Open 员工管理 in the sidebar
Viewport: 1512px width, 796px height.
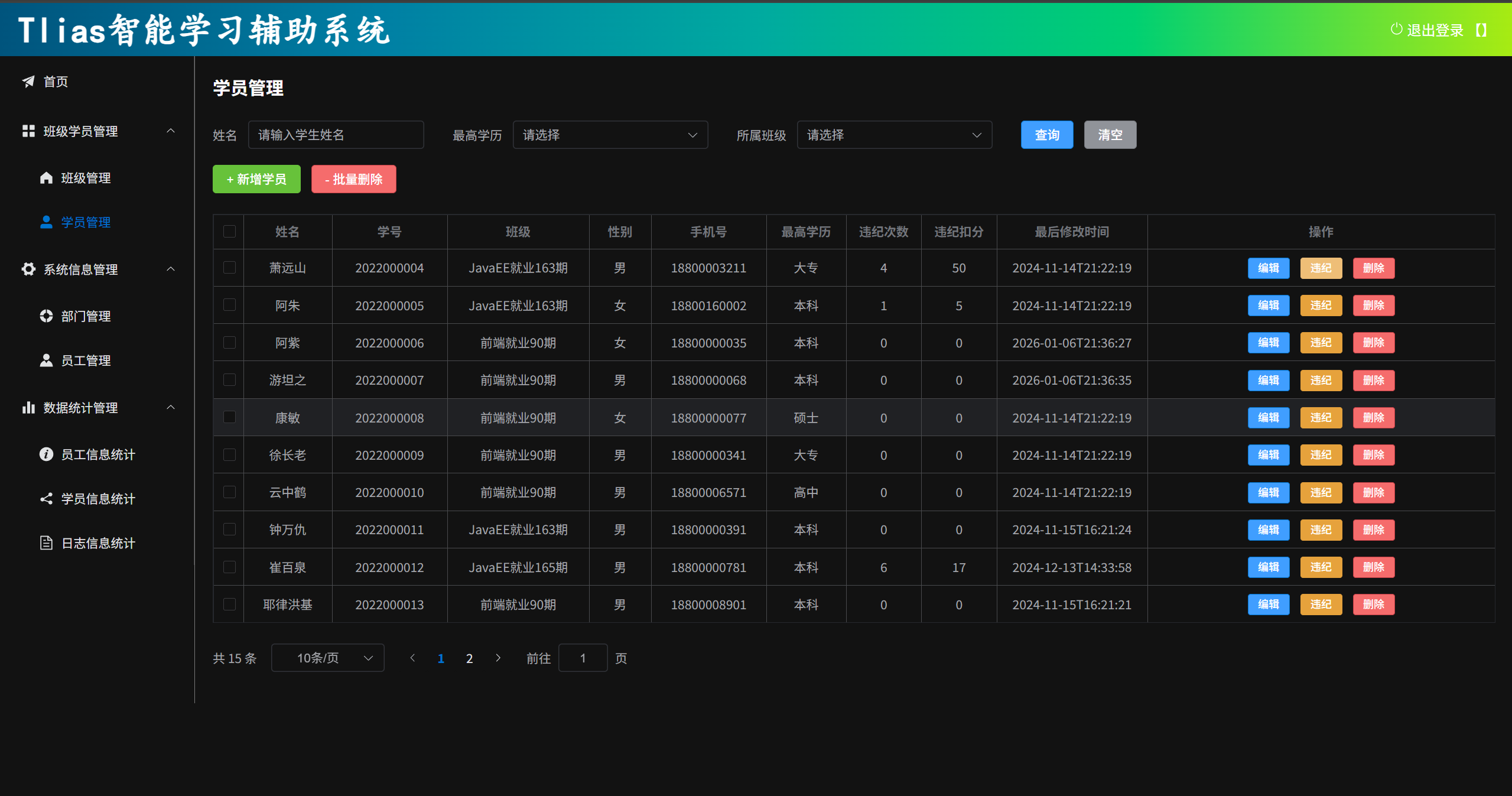click(x=86, y=360)
